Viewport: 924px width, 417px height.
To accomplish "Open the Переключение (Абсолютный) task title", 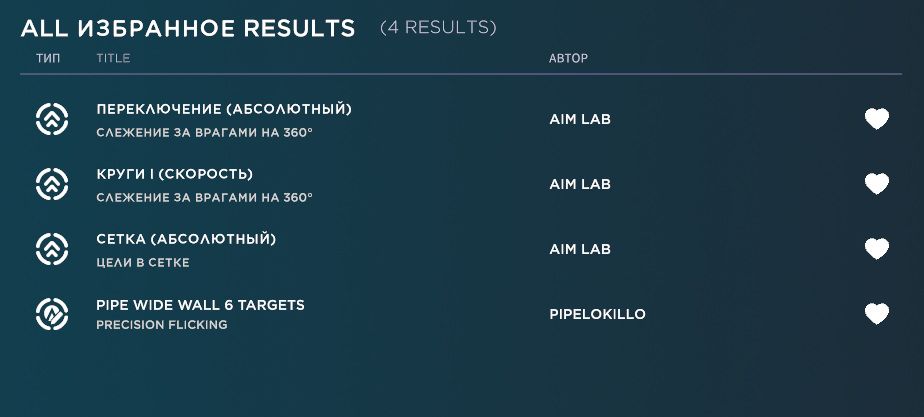I will coord(224,110).
